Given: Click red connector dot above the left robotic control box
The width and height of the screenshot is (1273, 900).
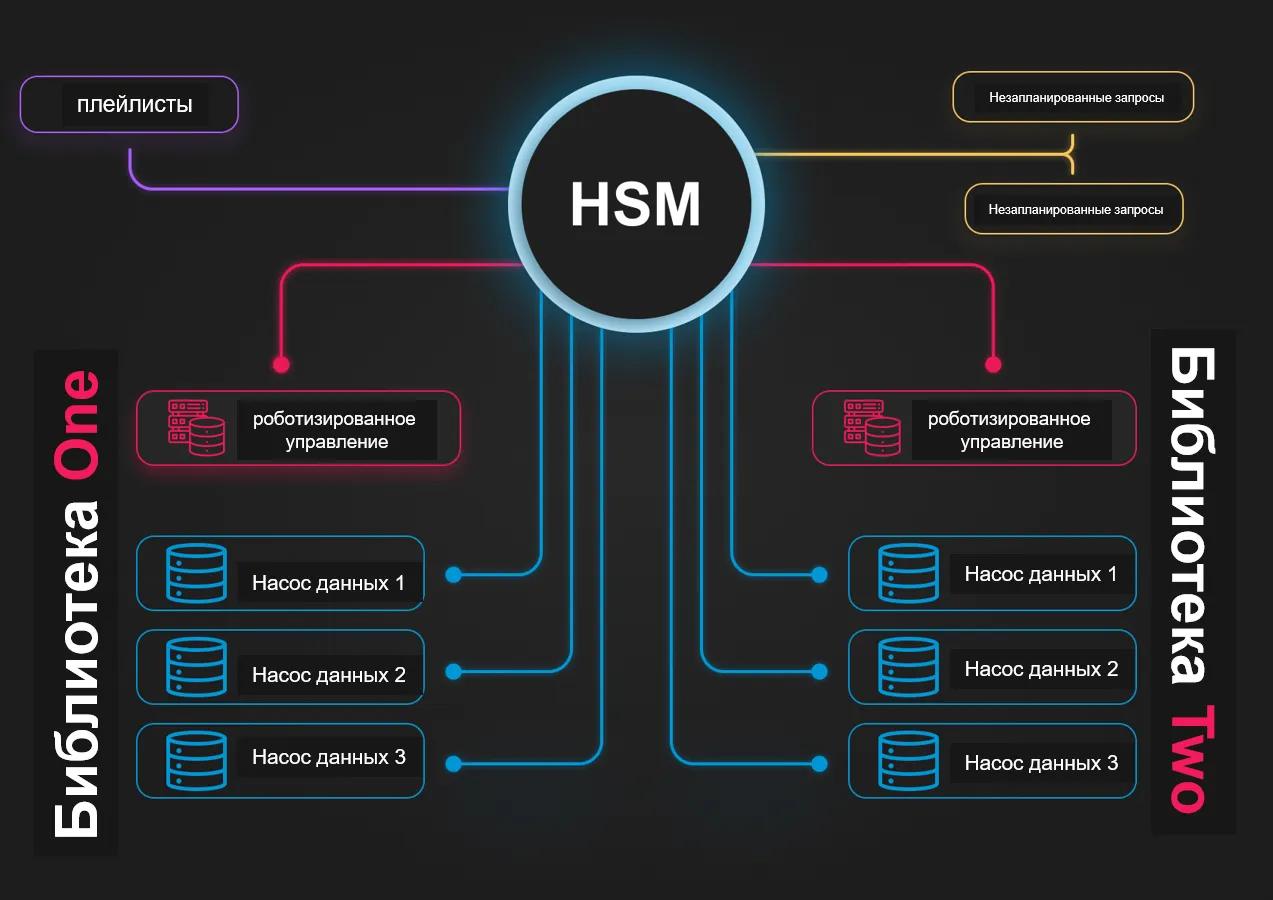Looking at the screenshot, I should pos(281,364).
